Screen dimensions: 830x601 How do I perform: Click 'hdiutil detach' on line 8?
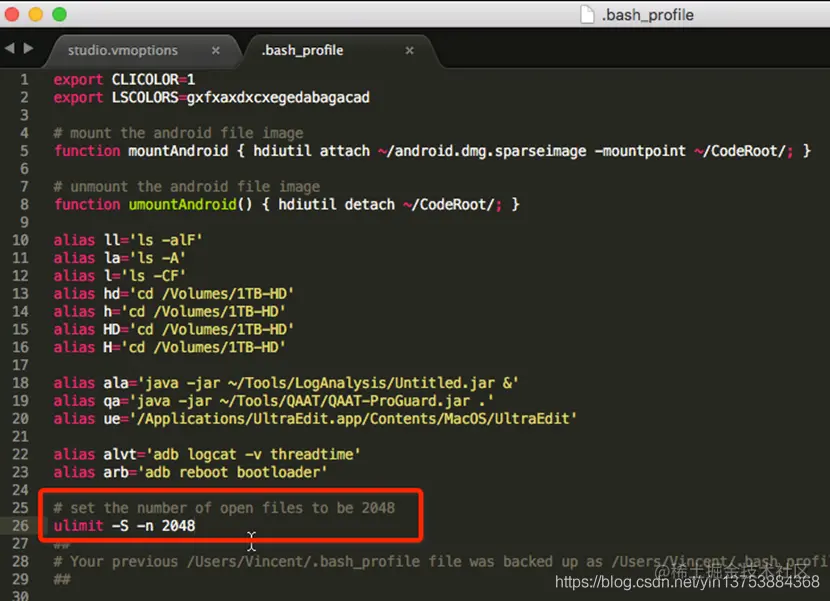(x=336, y=204)
